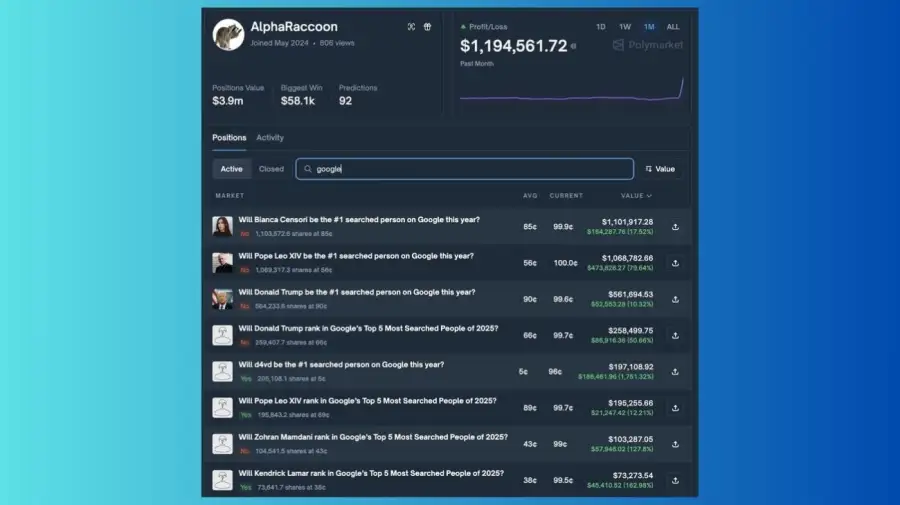Screen dimensions: 900x505
Task: Share the Pope Leo XIV Top 5 position
Action: (x=675, y=408)
